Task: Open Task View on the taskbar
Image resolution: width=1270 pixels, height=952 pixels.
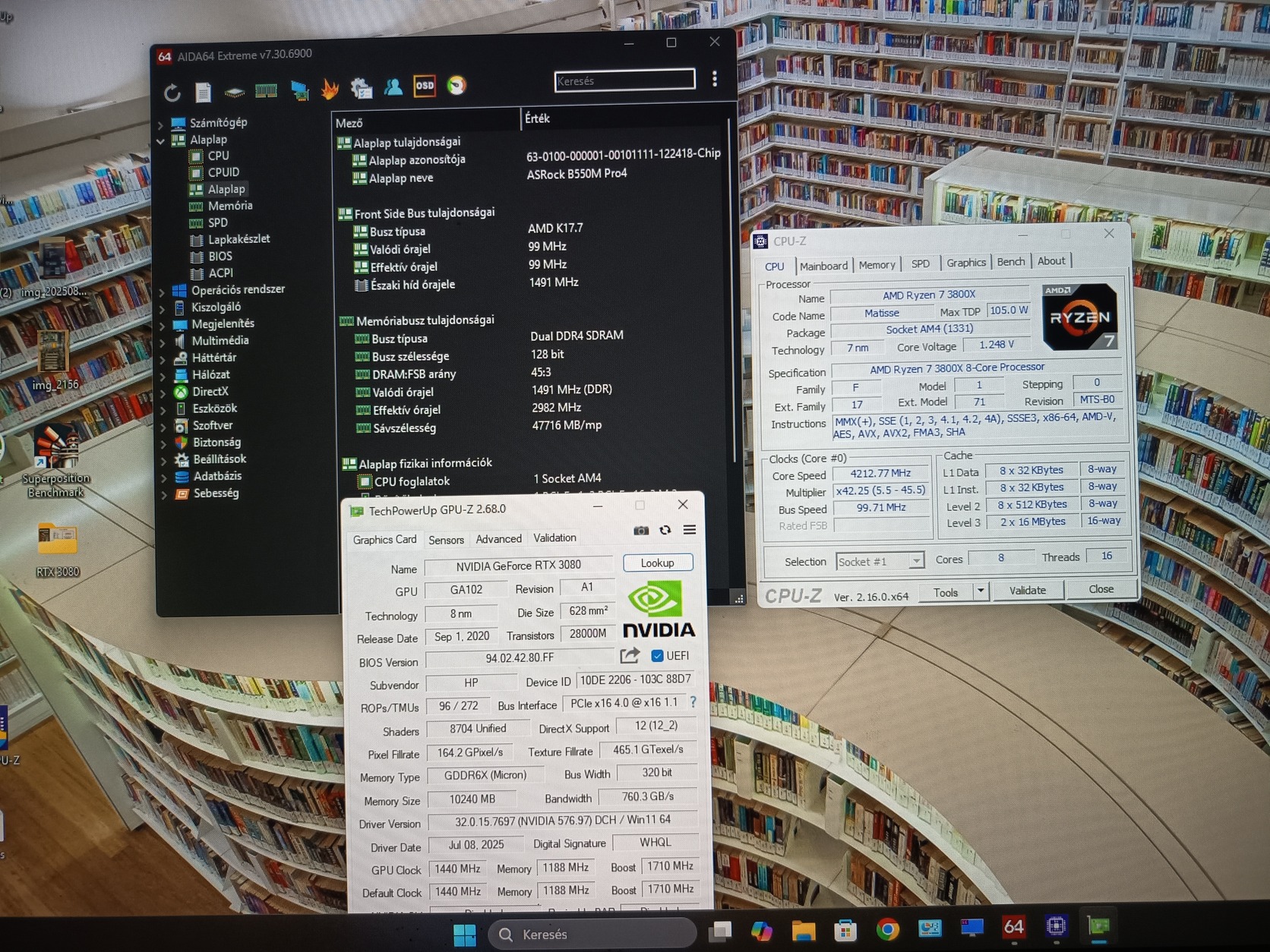Action: [720, 931]
